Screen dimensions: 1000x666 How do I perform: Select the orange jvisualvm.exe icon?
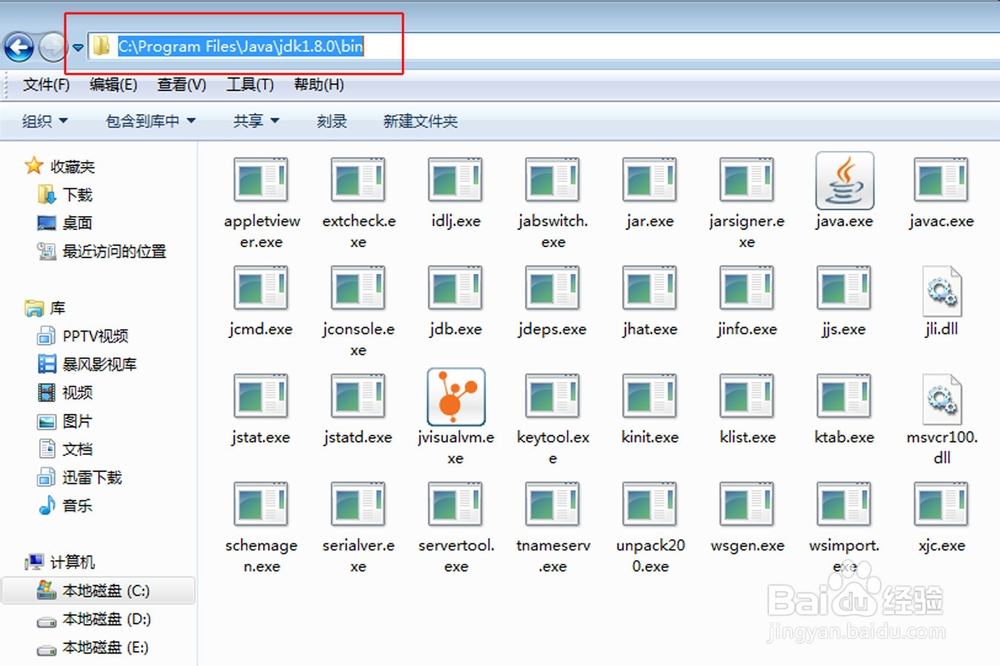pyautogui.click(x=456, y=396)
